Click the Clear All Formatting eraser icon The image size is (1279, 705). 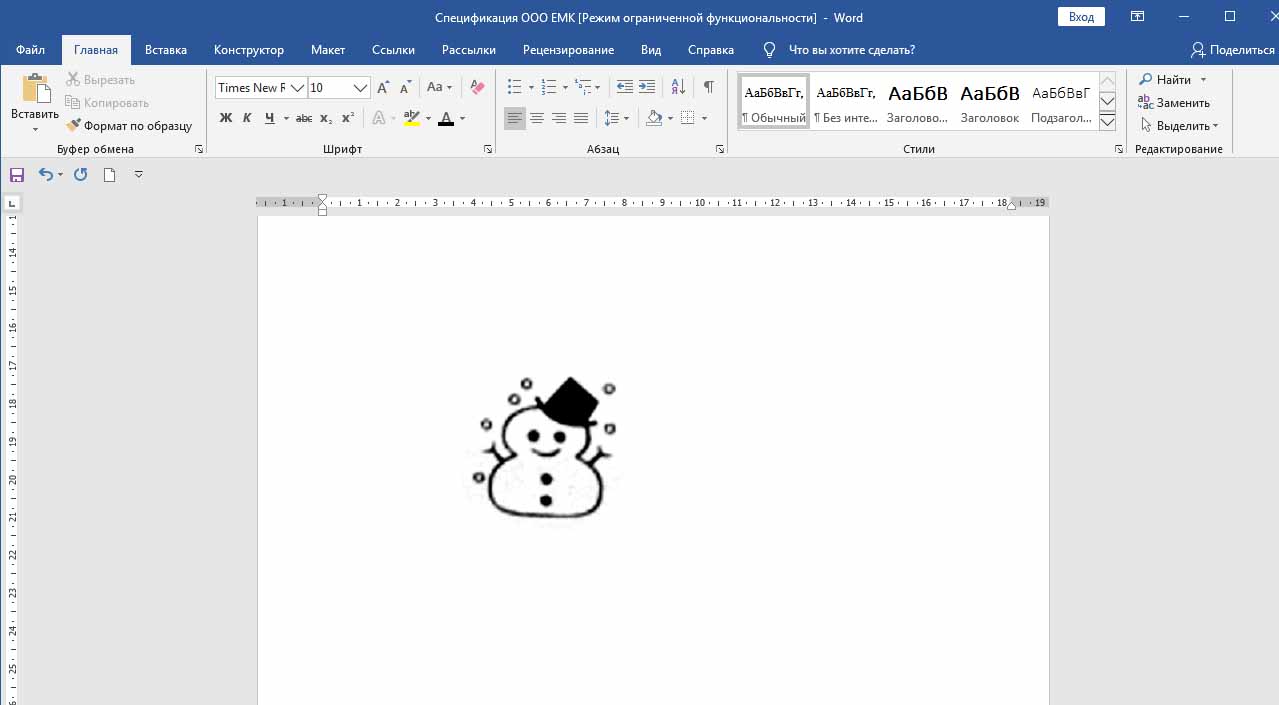[477, 88]
